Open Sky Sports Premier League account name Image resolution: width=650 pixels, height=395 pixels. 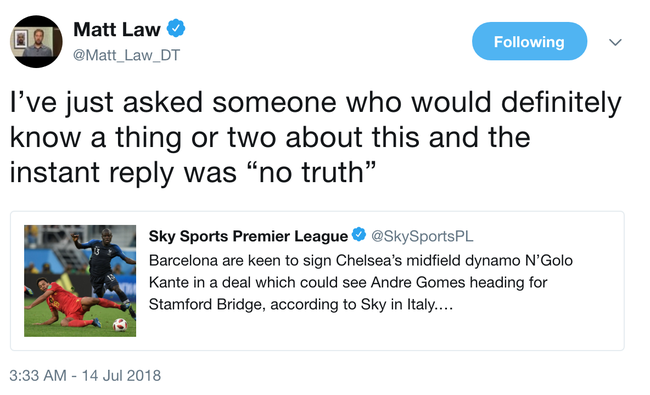248,236
